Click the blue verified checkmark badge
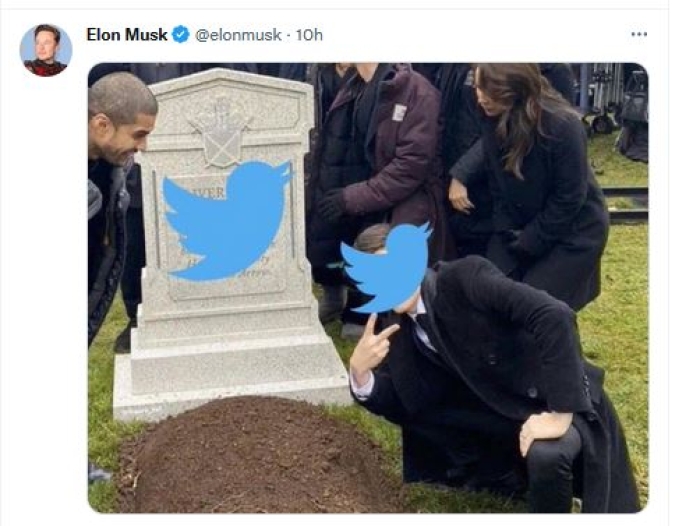700x526 pixels. pyautogui.click(x=181, y=34)
